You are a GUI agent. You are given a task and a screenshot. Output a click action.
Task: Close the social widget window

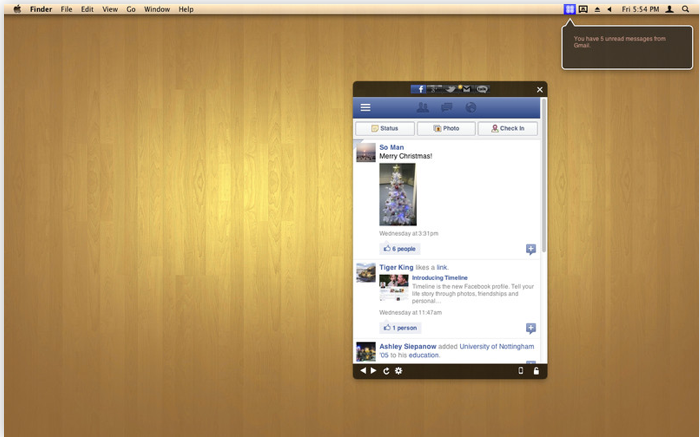pyautogui.click(x=540, y=90)
